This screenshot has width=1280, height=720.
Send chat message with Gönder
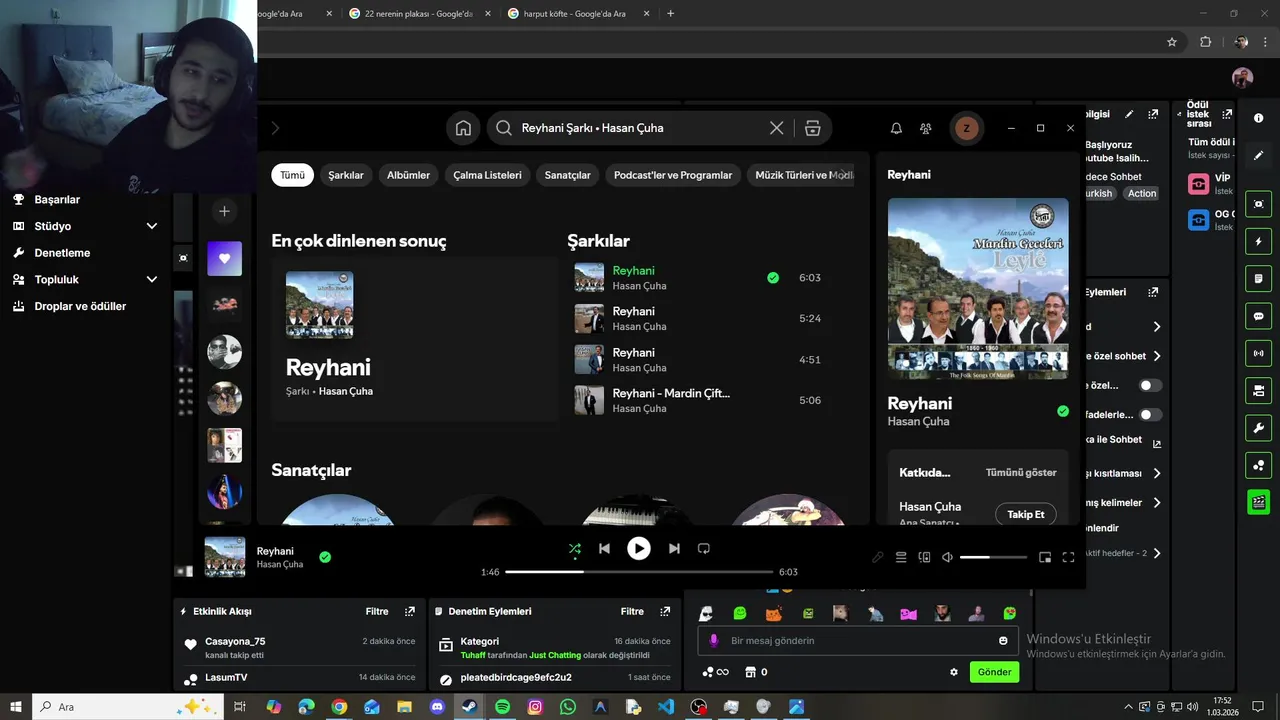(994, 672)
